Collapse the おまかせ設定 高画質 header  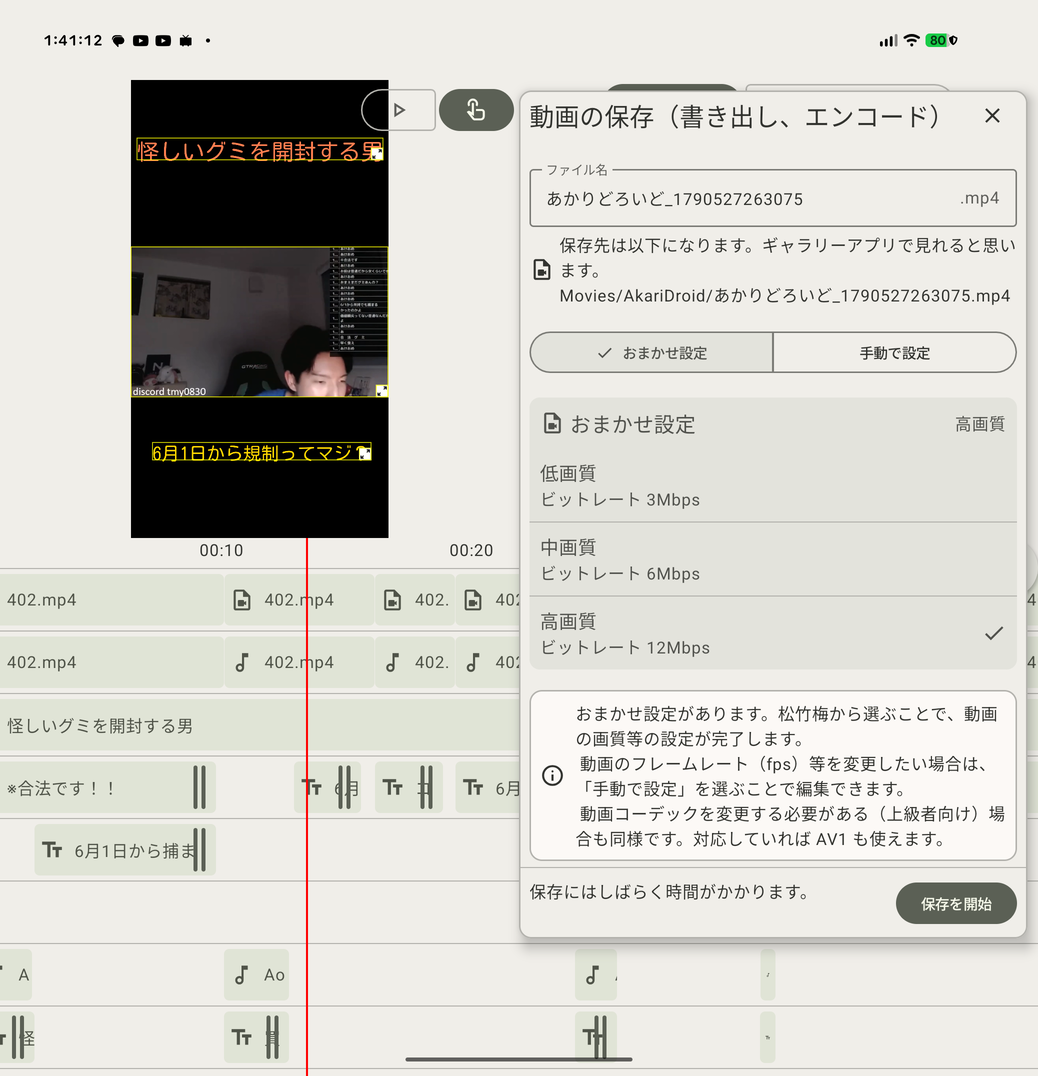pyautogui.click(x=772, y=424)
